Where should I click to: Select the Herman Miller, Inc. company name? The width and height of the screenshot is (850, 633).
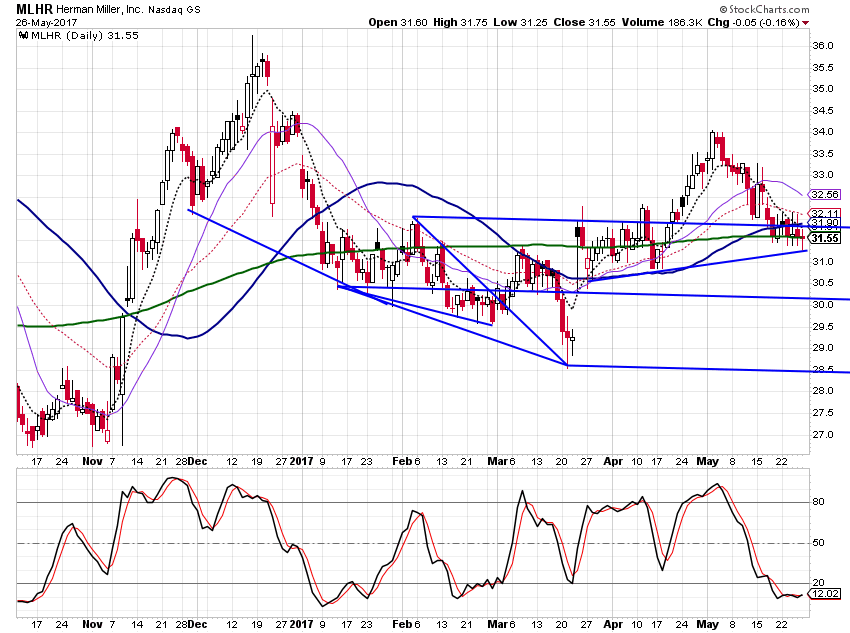coord(99,9)
